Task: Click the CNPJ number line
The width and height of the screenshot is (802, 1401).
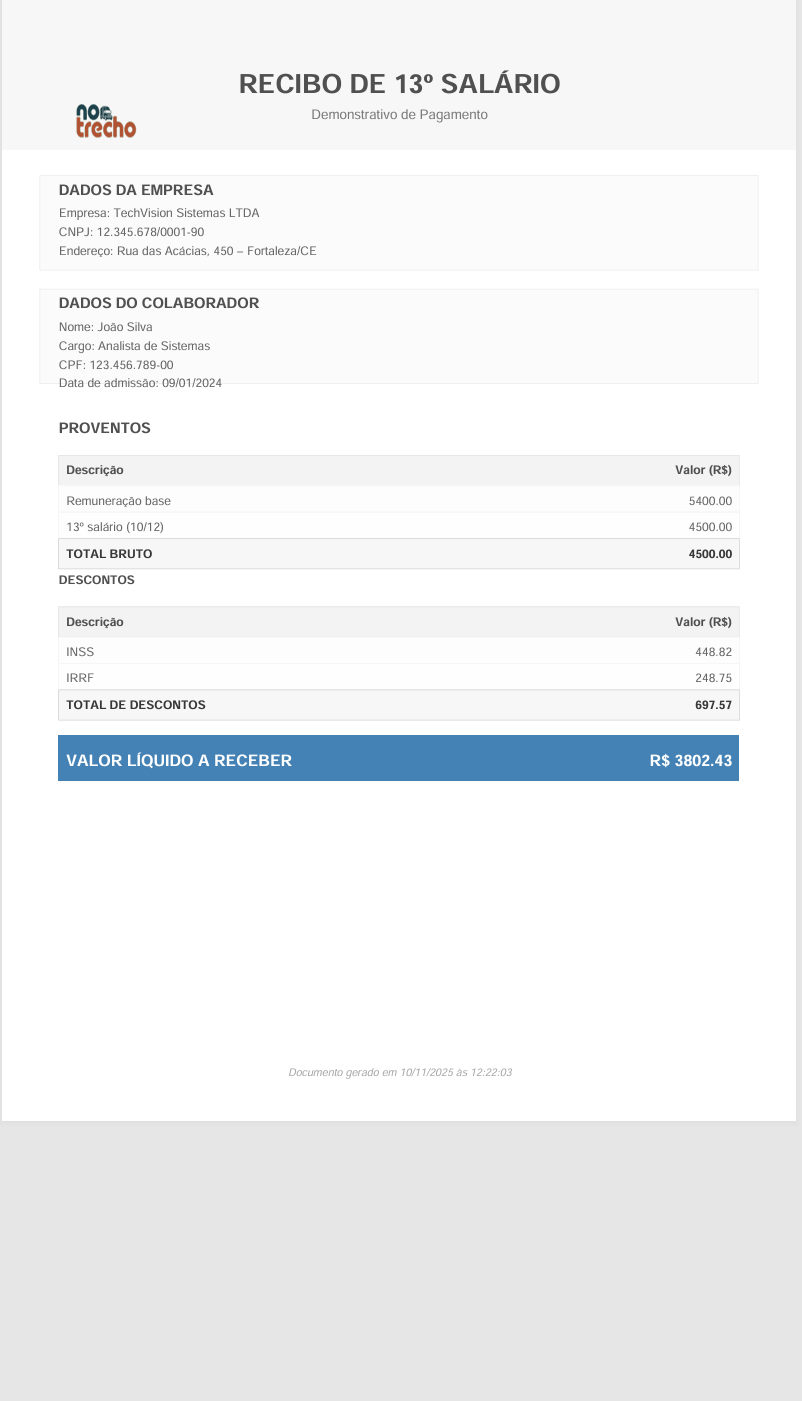Action: (x=131, y=232)
